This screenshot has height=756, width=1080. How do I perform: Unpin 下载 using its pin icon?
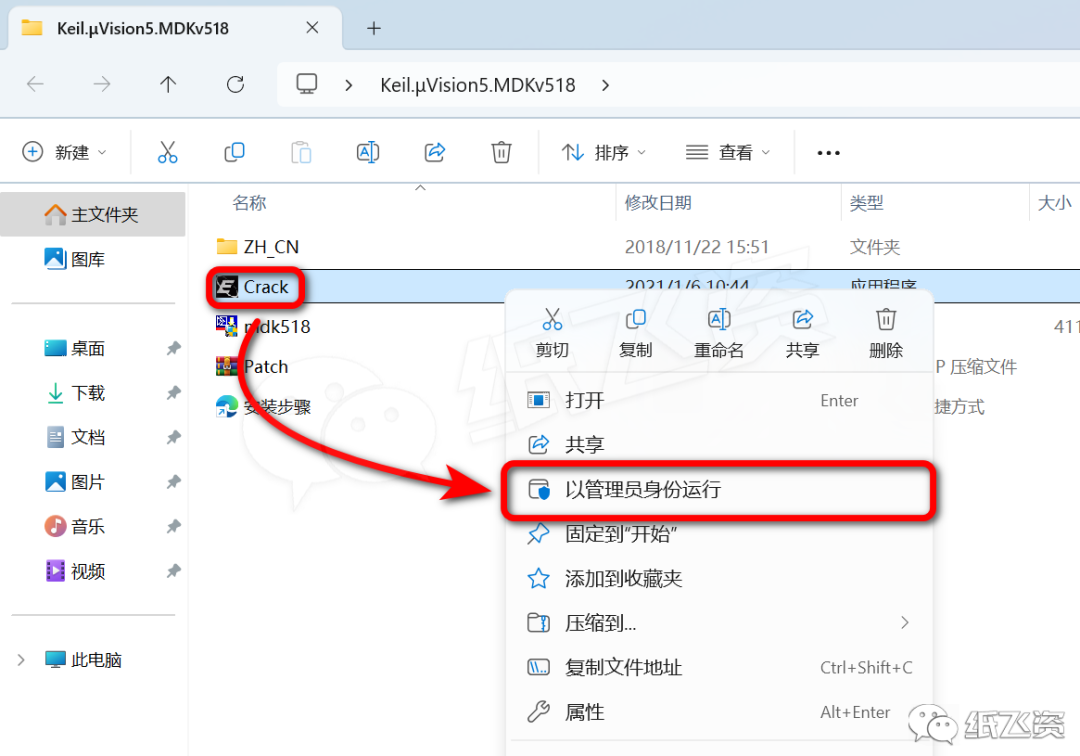(173, 393)
